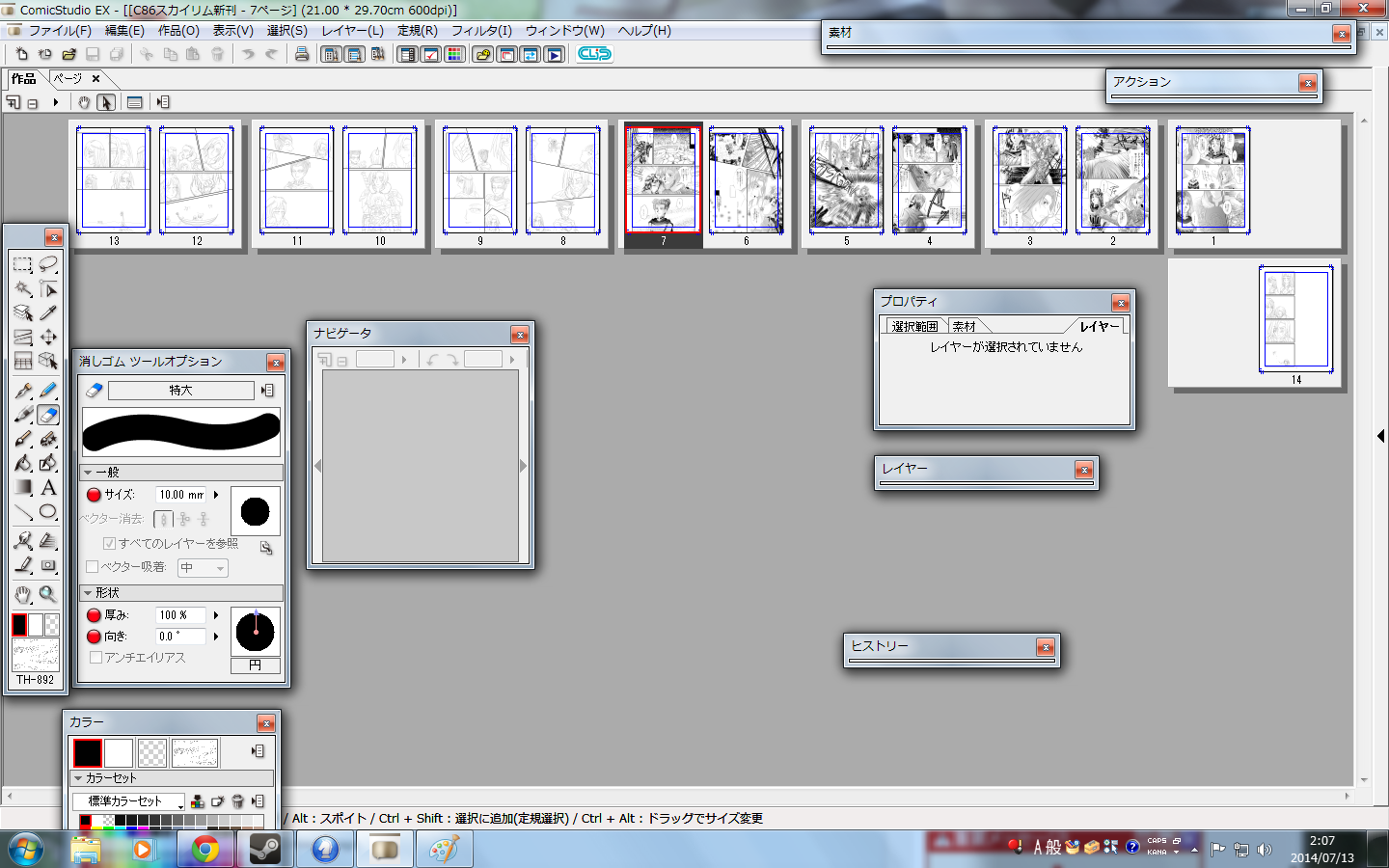Enable the 'ベクター吸着' checkbox
This screenshot has width=1389, height=868.
coord(93,567)
